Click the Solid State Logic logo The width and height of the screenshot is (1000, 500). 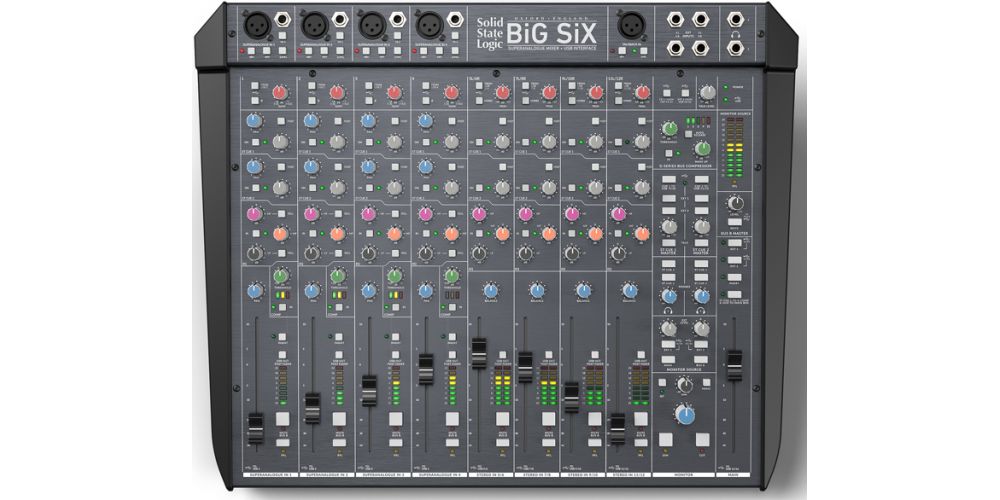click(x=489, y=31)
